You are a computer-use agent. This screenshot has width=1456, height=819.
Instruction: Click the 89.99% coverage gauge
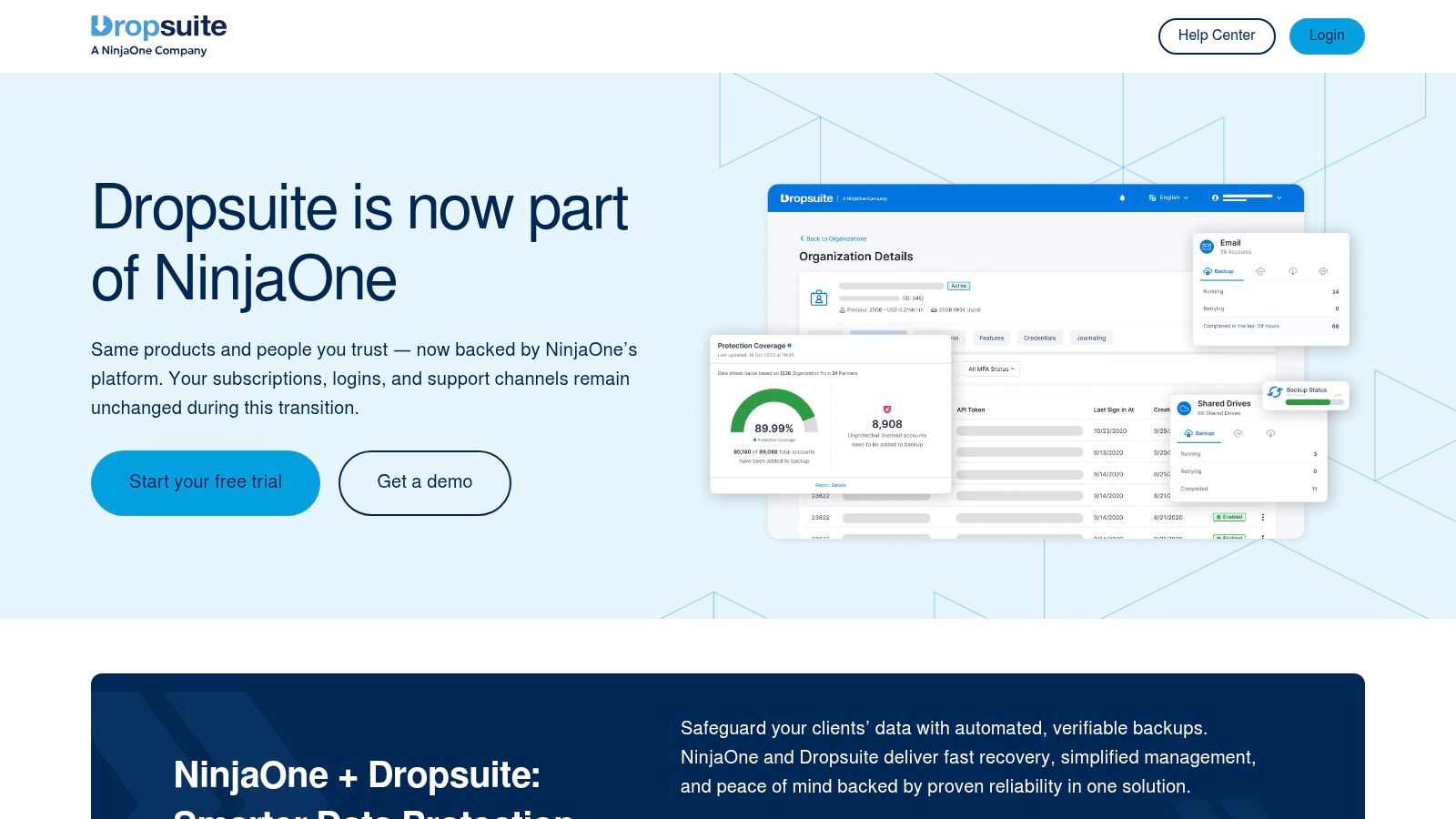point(773,412)
